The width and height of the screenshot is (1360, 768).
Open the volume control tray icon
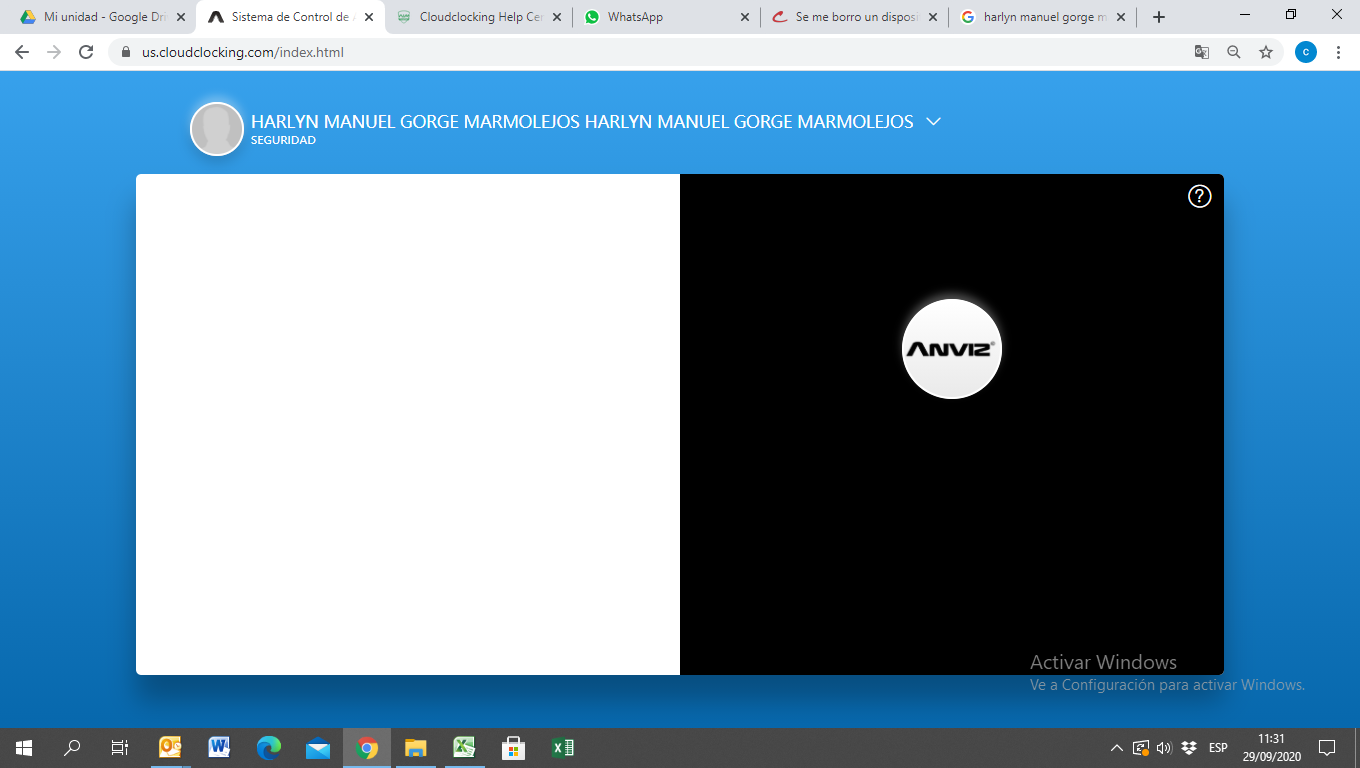(1164, 748)
